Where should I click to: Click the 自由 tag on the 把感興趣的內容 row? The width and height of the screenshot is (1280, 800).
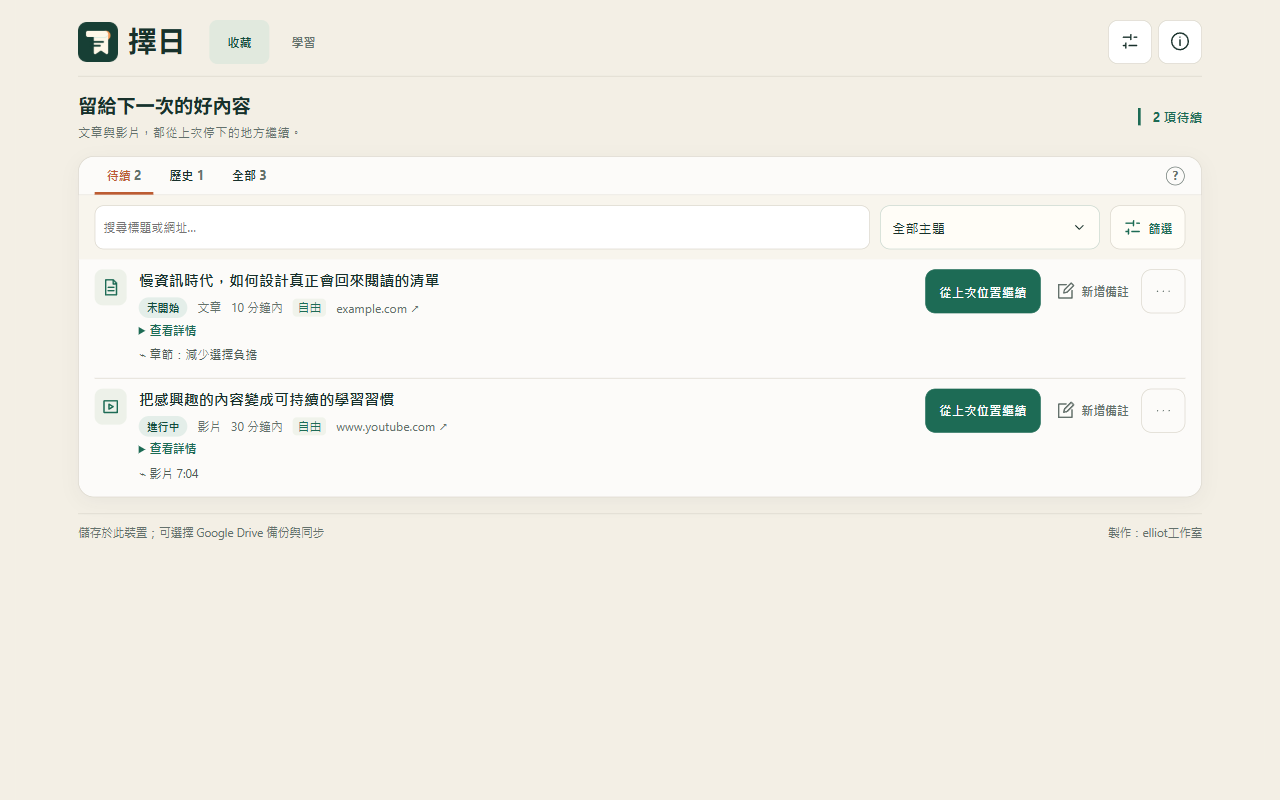click(x=309, y=427)
